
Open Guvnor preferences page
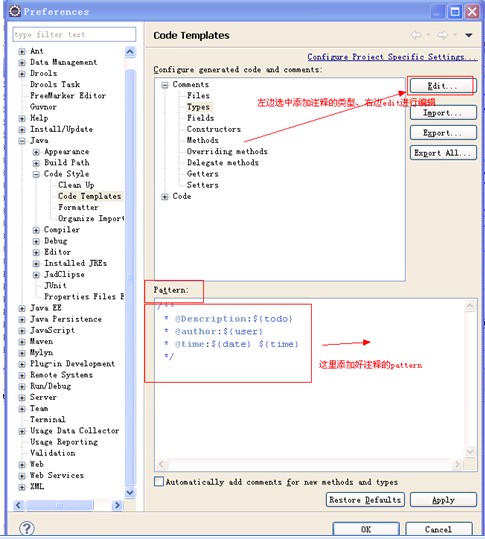coord(43,107)
